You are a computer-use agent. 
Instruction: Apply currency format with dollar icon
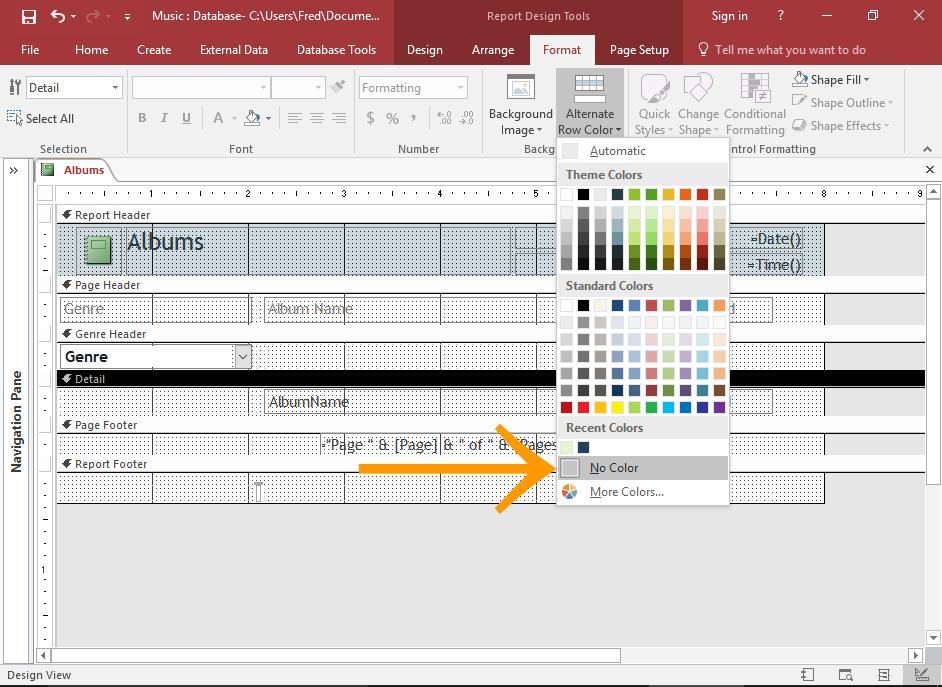click(x=370, y=118)
